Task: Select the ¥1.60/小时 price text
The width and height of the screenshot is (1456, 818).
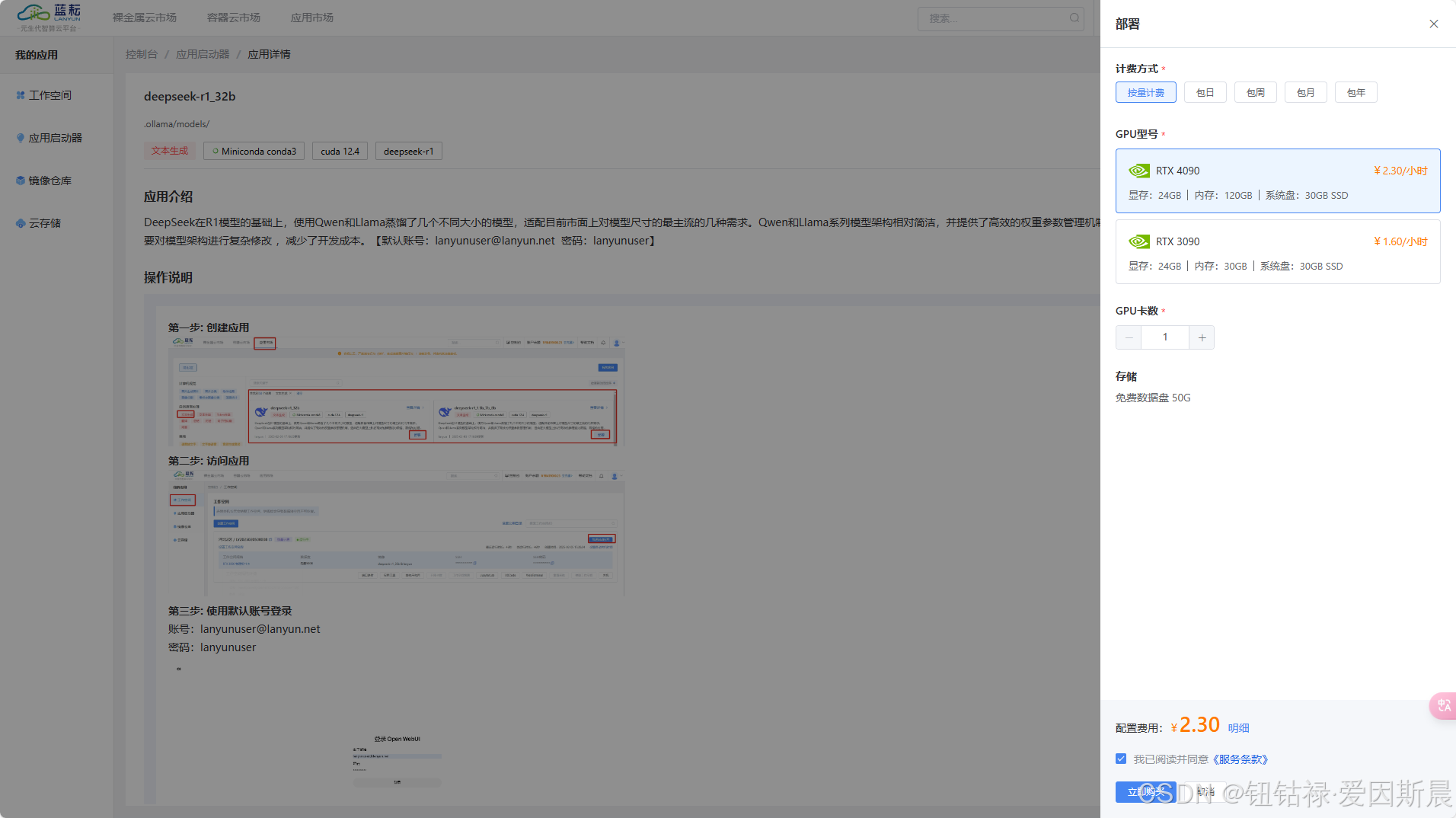Action: [1400, 241]
